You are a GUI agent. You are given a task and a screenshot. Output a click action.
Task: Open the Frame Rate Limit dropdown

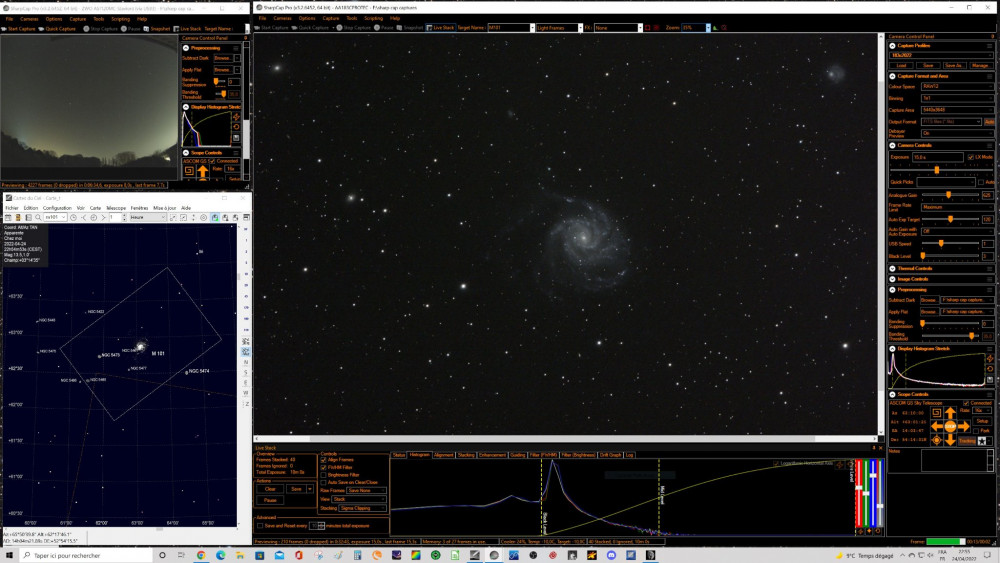(x=957, y=207)
